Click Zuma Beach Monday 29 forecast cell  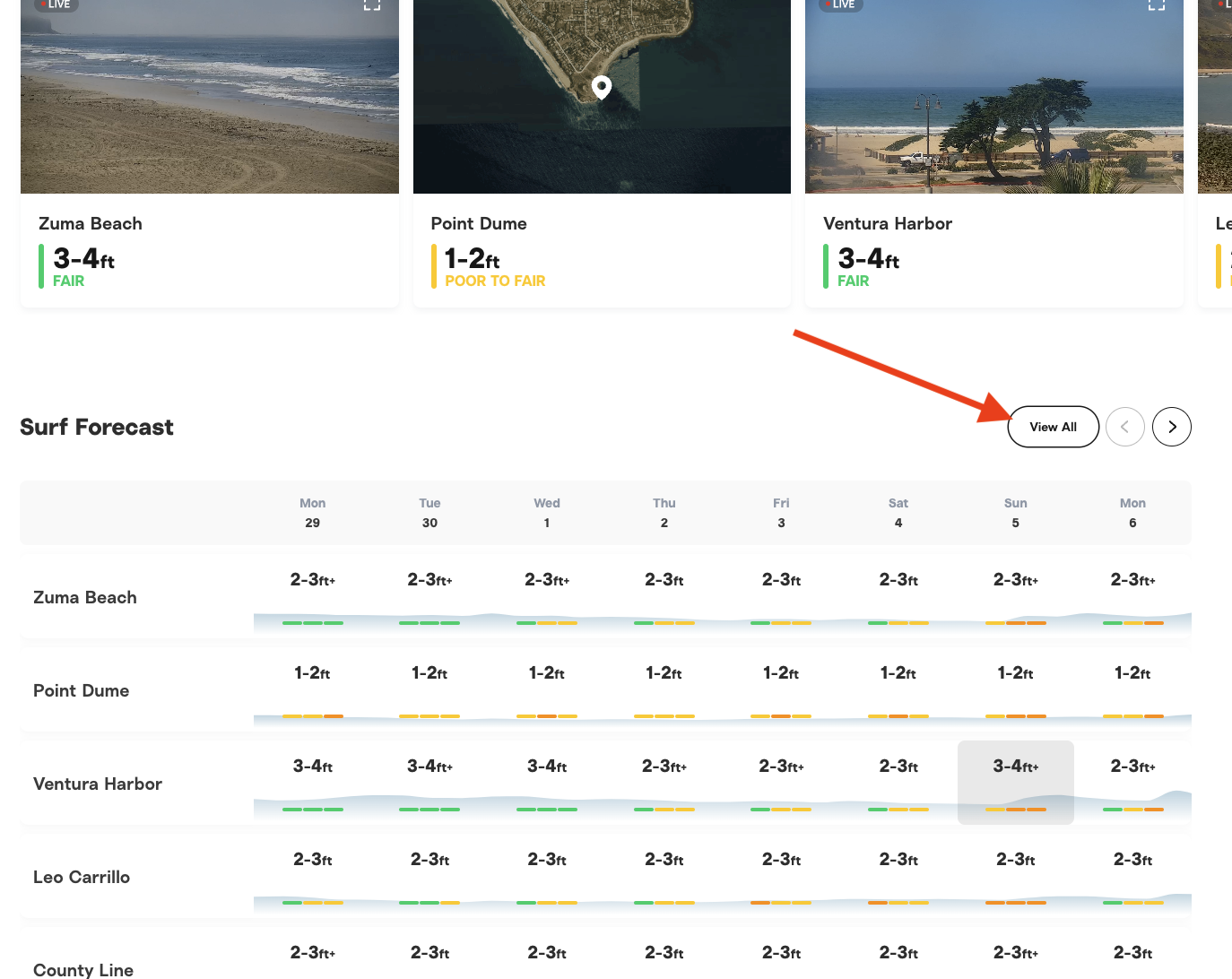tap(312, 595)
